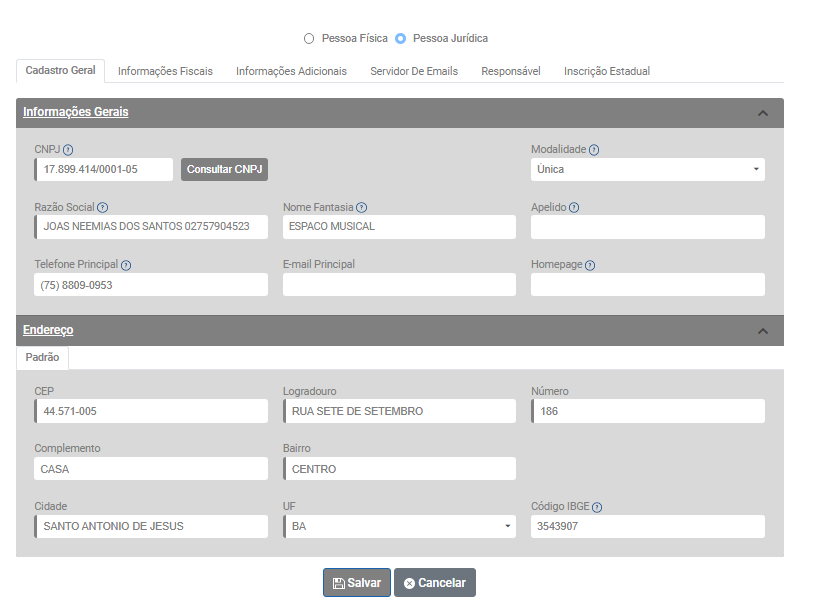Click the help icon by Telefone Principal
The width and height of the screenshot is (831, 614).
(x=126, y=266)
